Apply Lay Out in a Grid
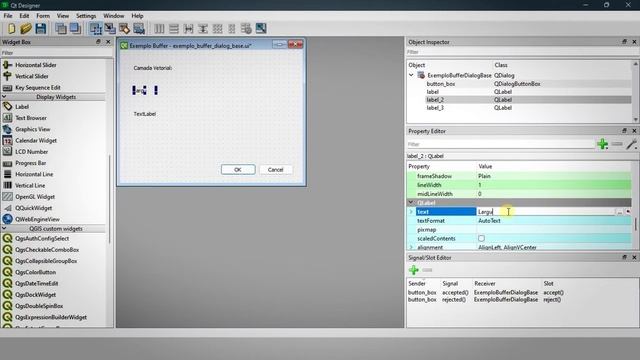 [218, 29]
